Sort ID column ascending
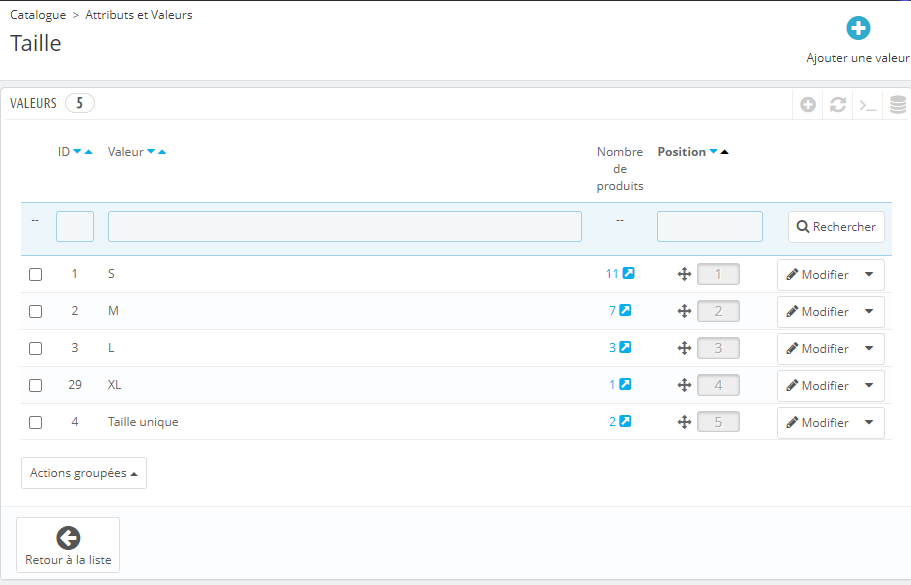911x585 pixels. coord(88,152)
